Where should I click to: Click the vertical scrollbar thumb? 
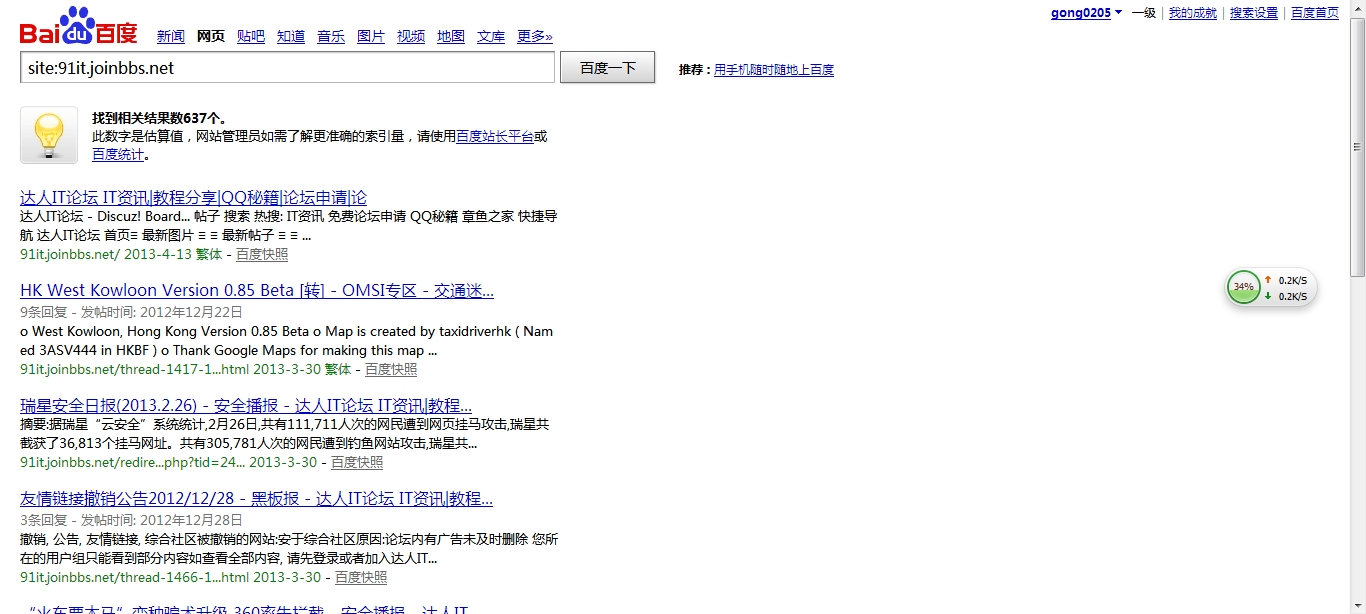tap(1357, 147)
